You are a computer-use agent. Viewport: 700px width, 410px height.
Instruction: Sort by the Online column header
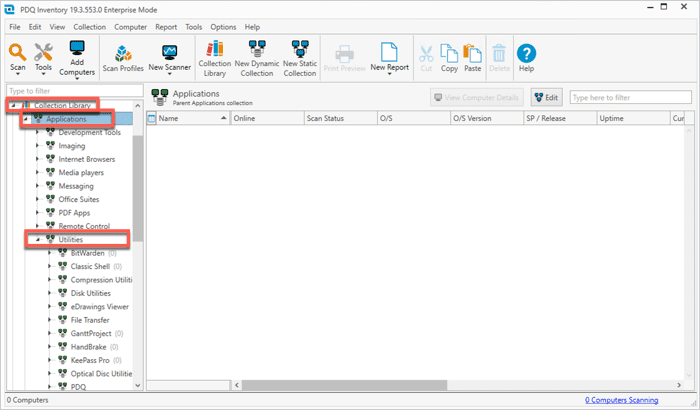pyautogui.click(x=267, y=118)
